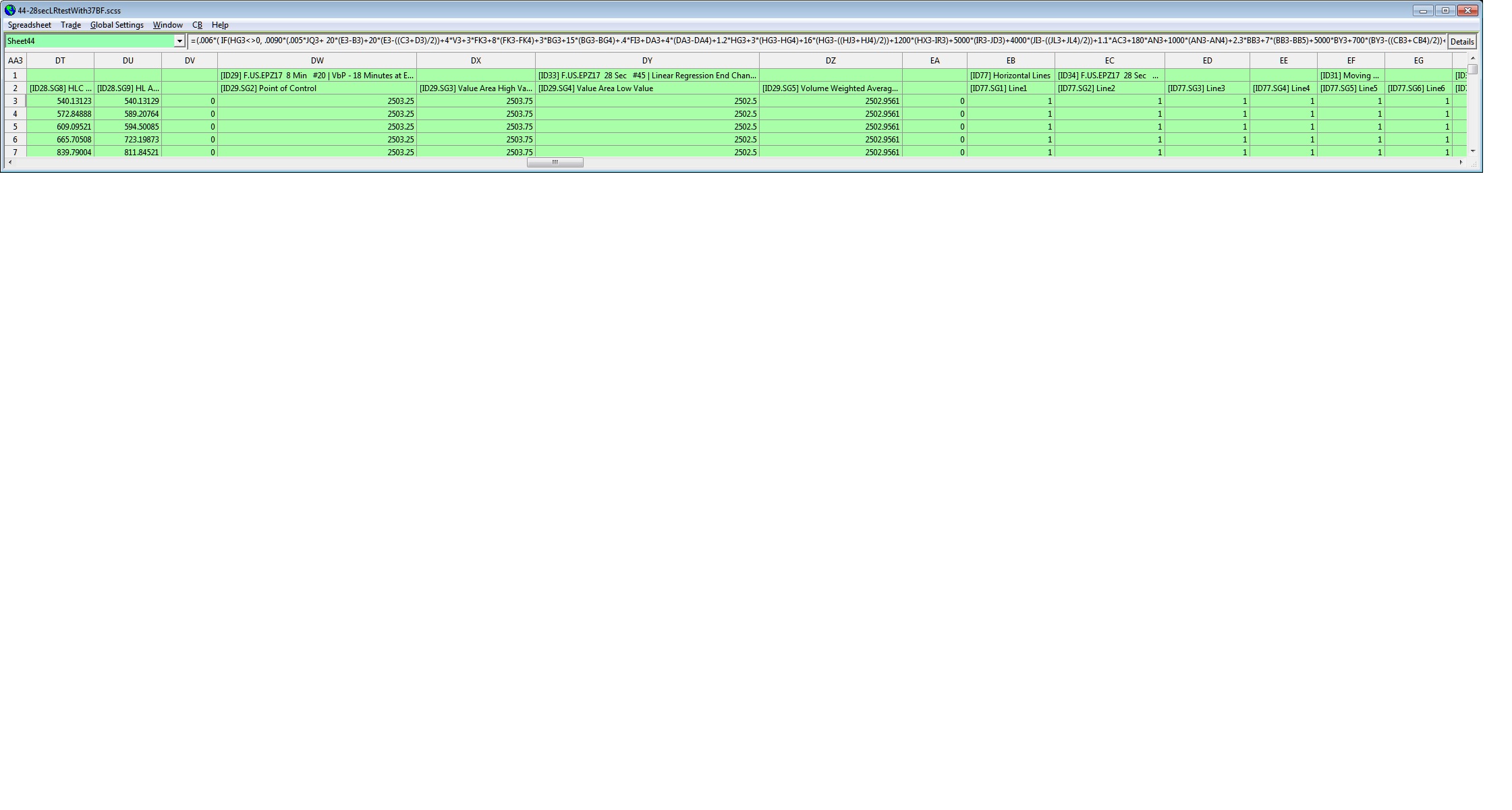Open the Global Settings menu

coord(117,25)
